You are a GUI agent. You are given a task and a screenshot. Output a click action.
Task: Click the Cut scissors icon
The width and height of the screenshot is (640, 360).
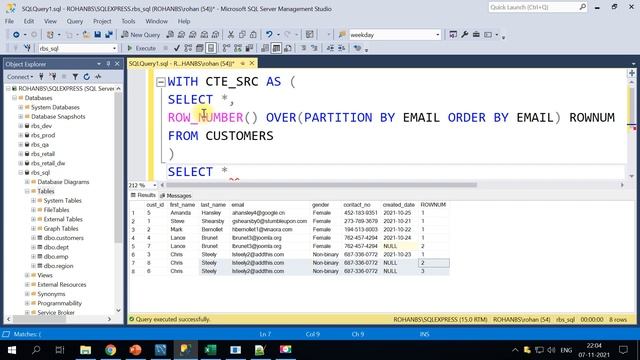[231, 35]
